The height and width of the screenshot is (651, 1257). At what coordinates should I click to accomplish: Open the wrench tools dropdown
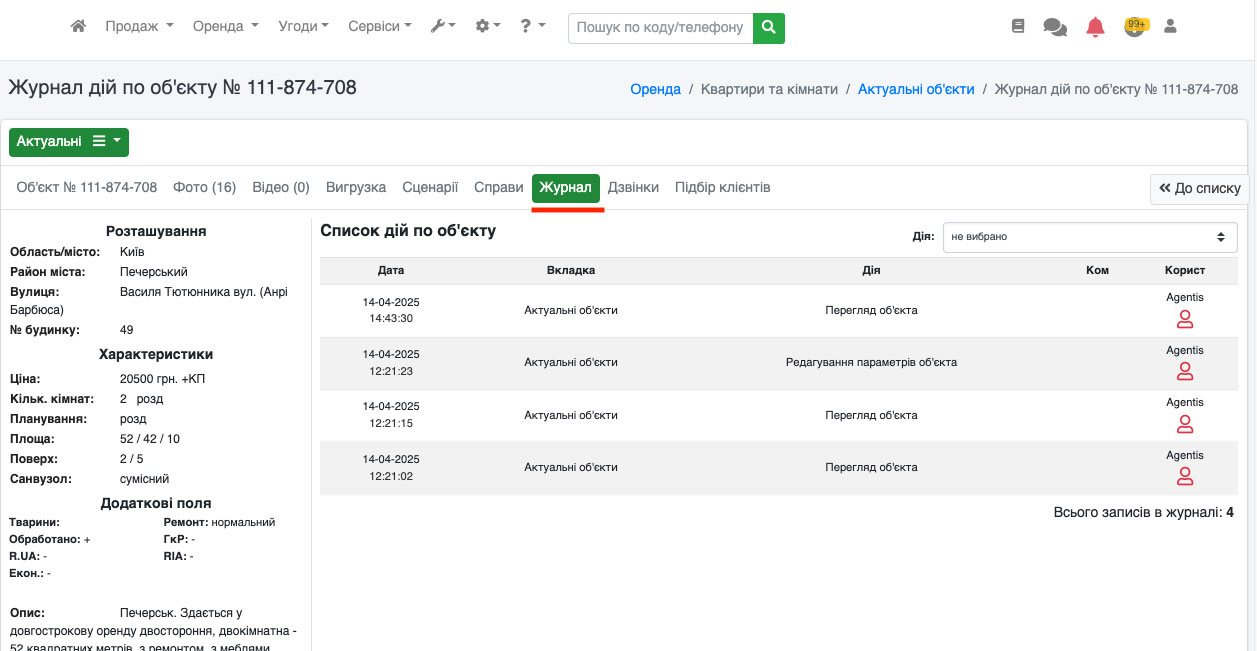tap(442, 27)
